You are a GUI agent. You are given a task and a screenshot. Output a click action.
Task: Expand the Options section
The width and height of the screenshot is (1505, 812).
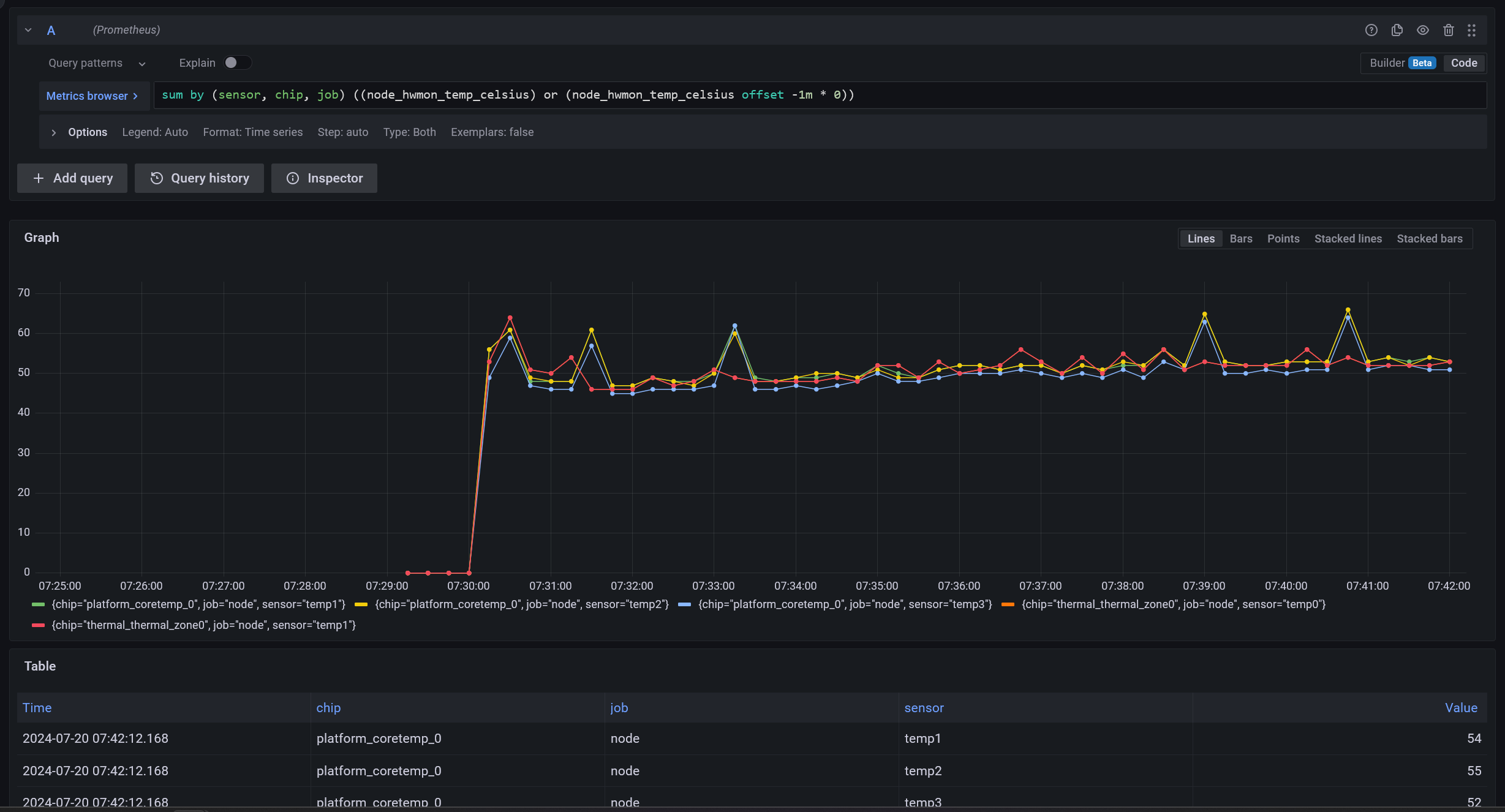tap(54, 132)
